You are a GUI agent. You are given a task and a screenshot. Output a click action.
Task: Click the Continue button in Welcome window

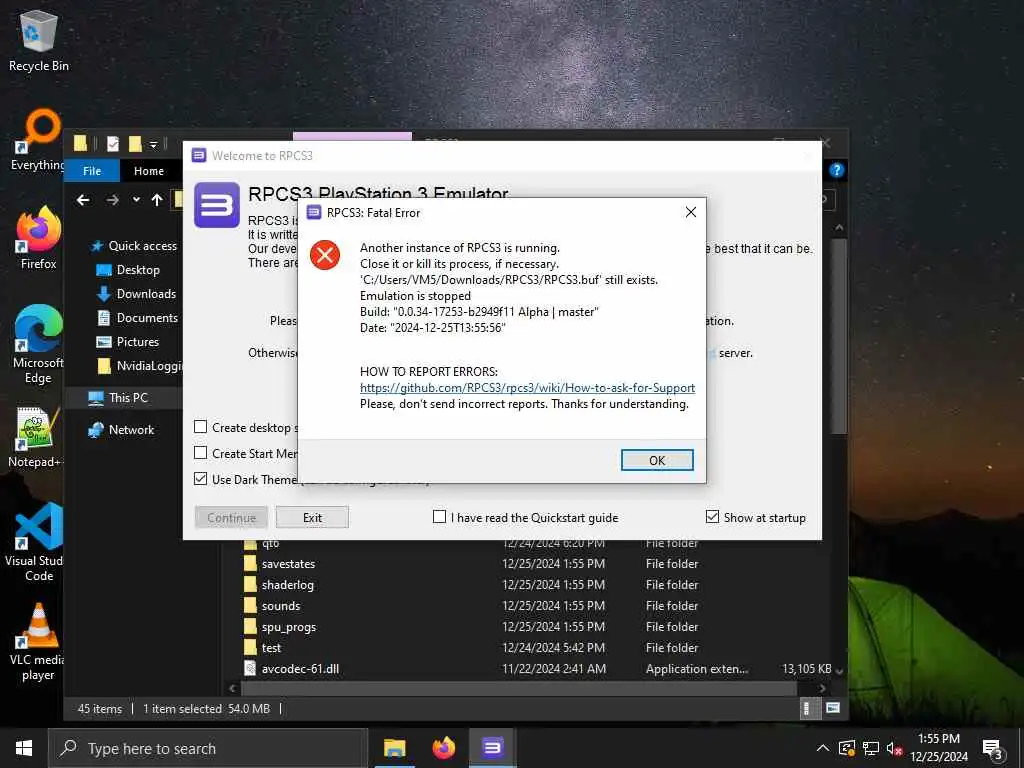231,517
